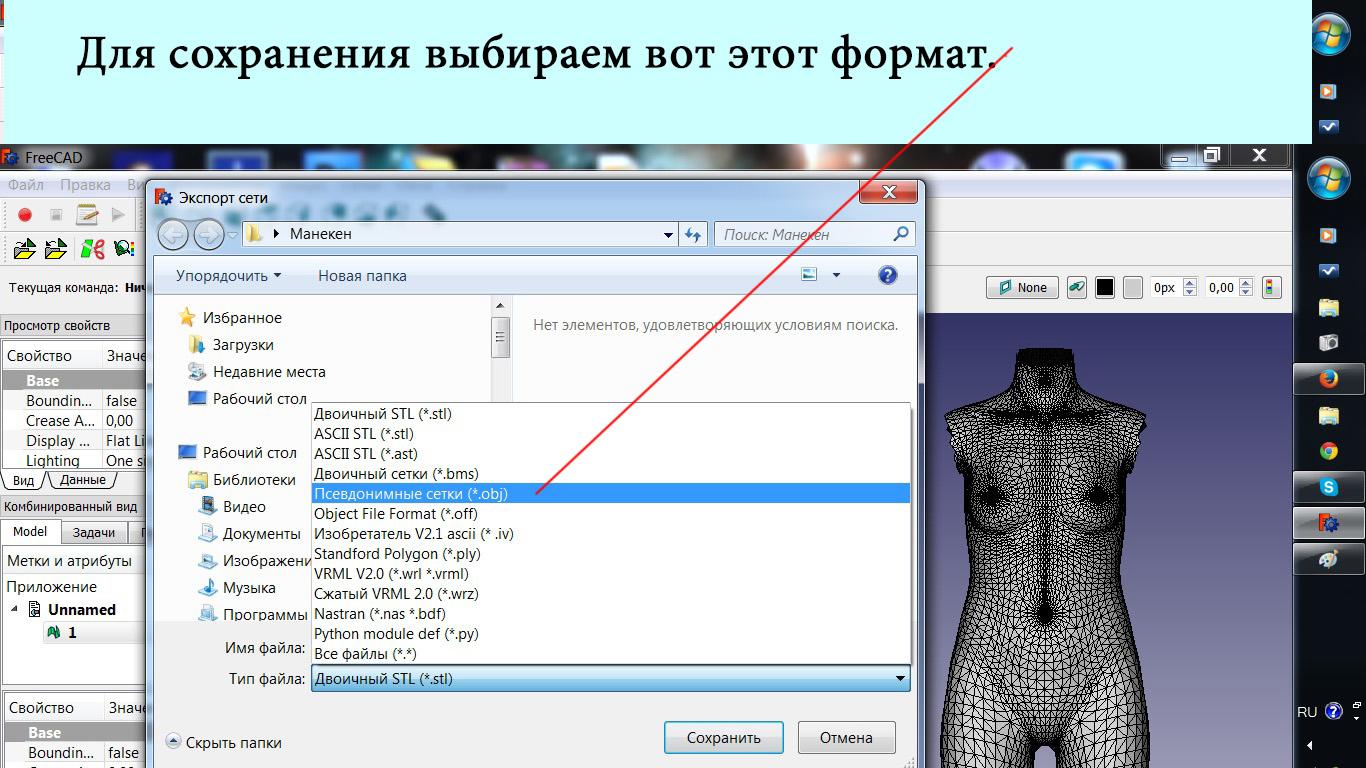The width and height of the screenshot is (1366, 768).
Task: Switch to Firefox on the taskbar
Action: 1328,380
